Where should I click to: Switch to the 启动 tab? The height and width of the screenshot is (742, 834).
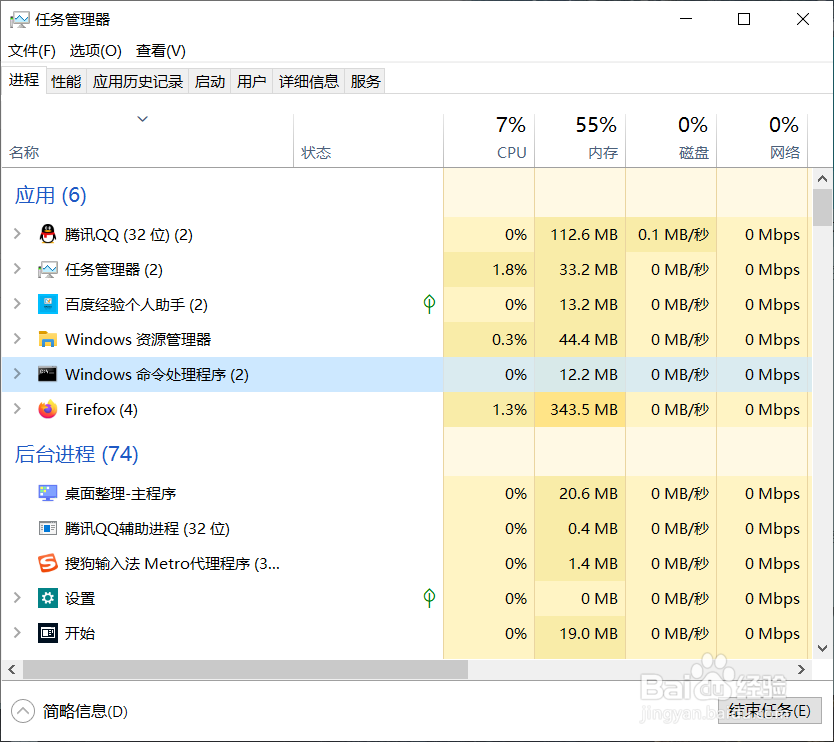tap(210, 81)
